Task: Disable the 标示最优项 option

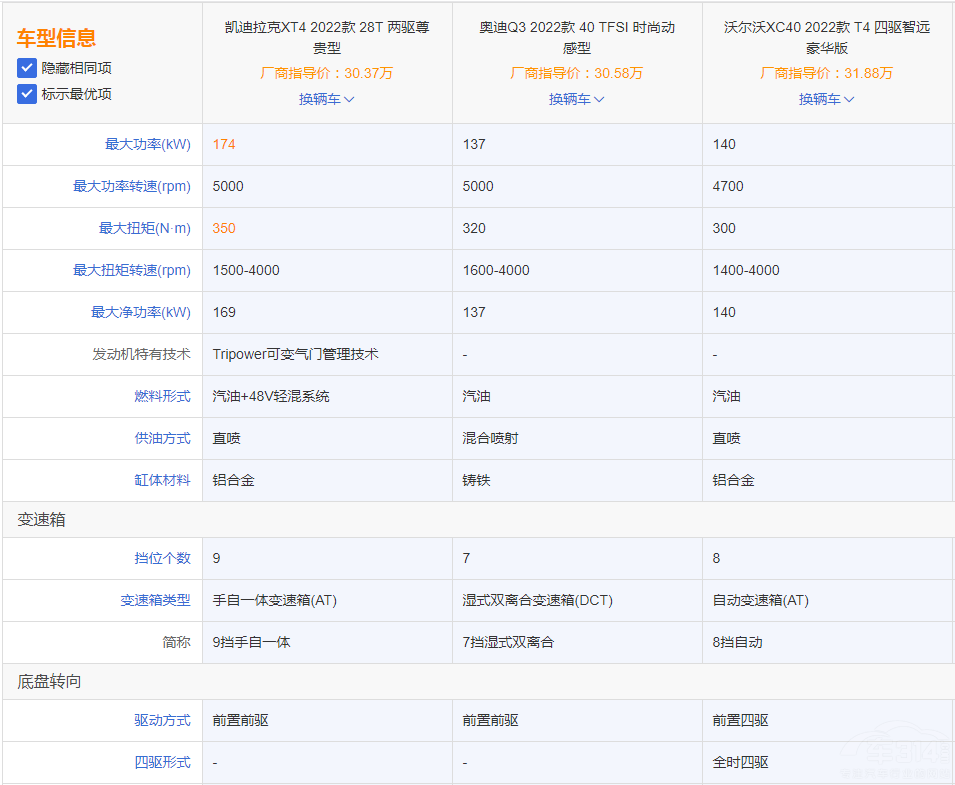Action: pos(25,95)
